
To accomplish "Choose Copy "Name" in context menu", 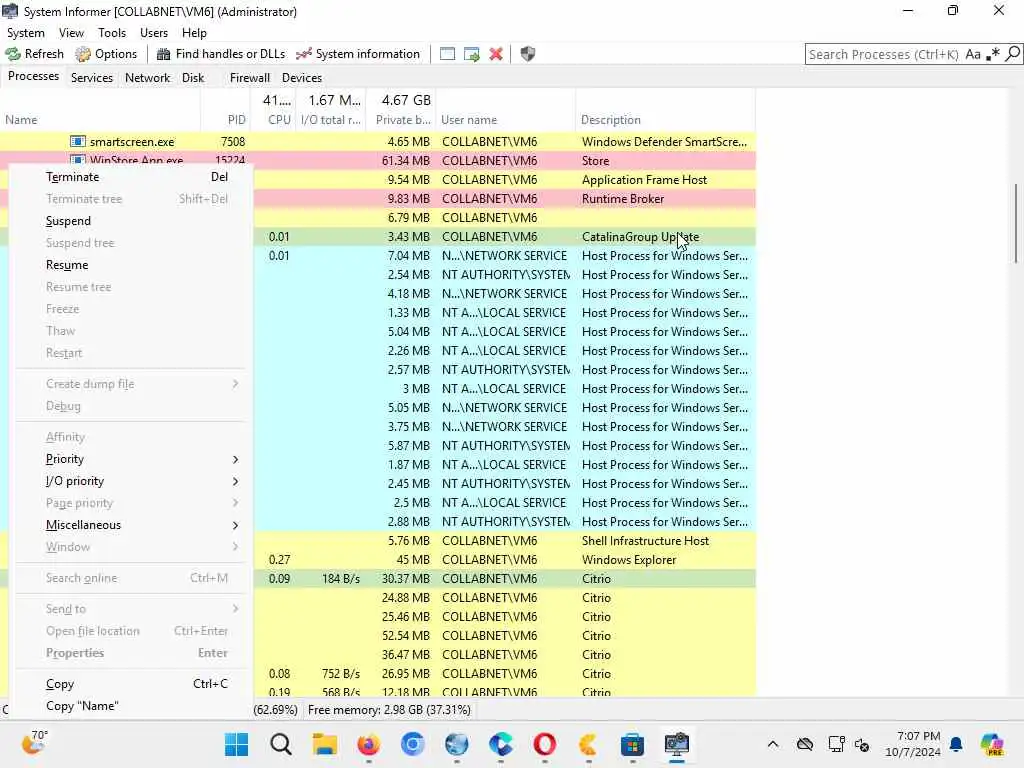I will (131, 706).
